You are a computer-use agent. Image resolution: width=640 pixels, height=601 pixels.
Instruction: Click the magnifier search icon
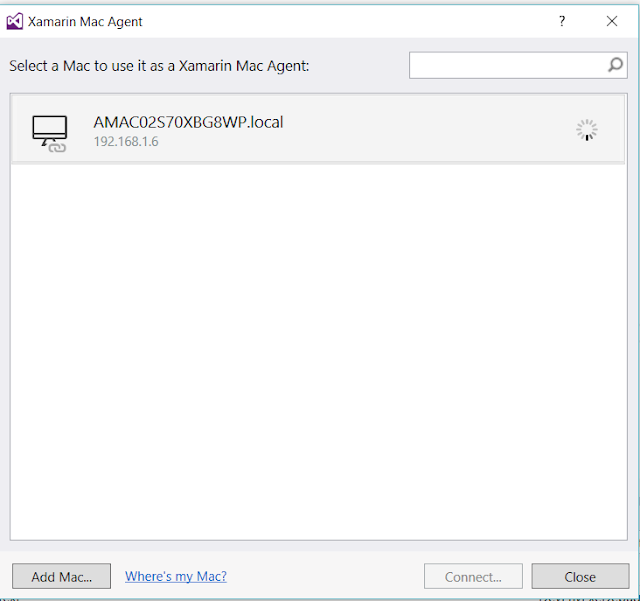point(615,65)
